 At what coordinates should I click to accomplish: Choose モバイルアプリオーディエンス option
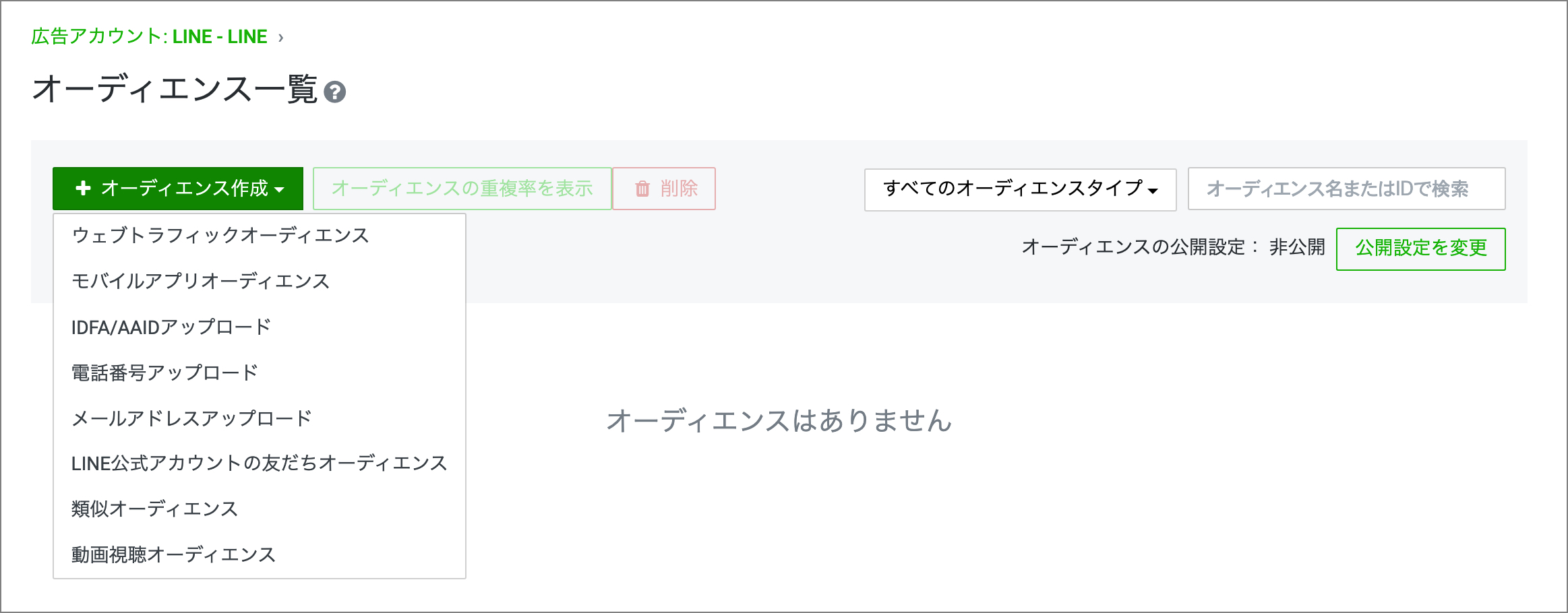coord(200,281)
